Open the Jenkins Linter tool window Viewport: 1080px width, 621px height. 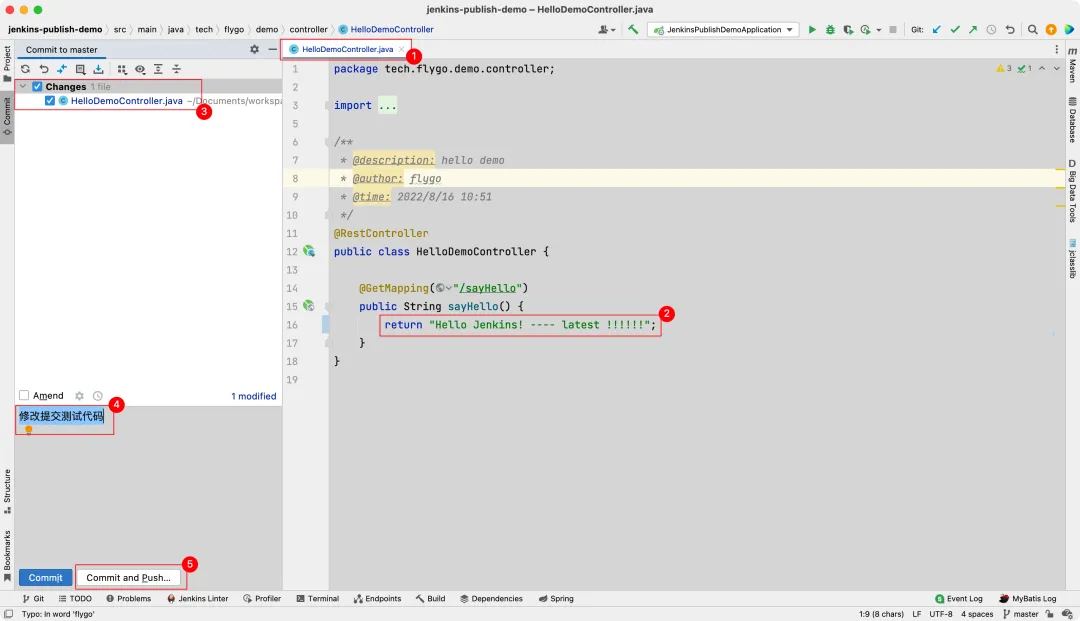pos(197,598)
